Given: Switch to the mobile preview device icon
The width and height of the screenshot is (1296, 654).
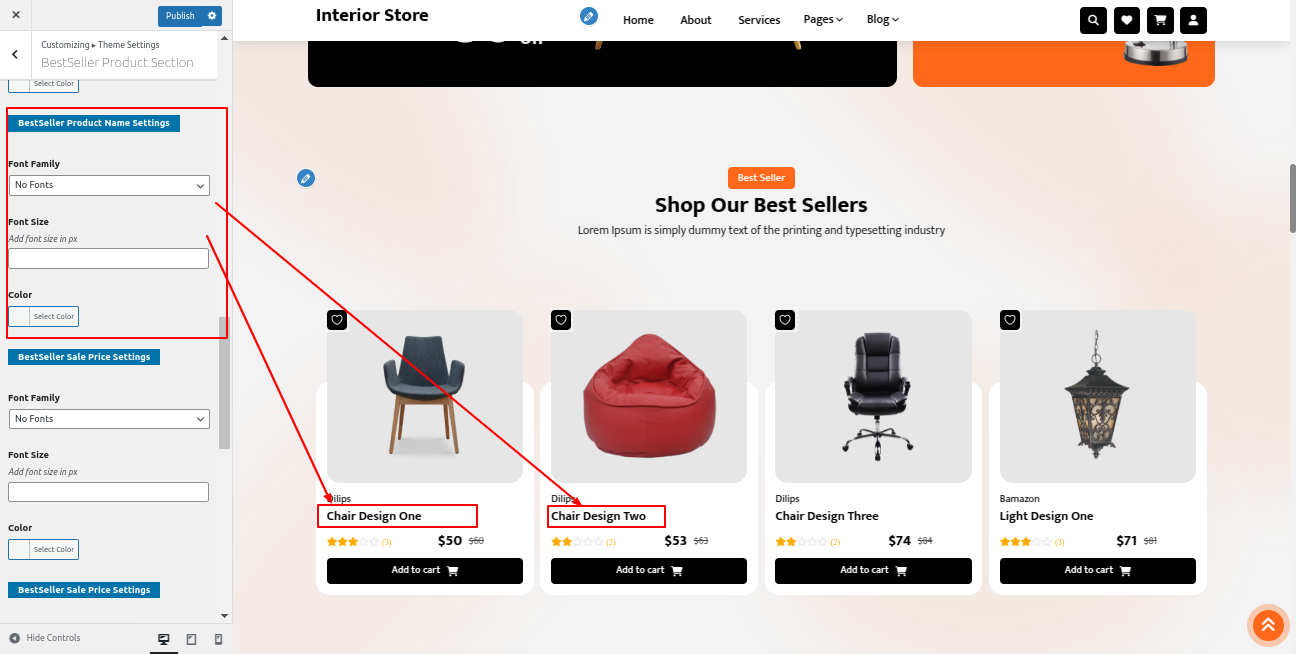Looking at the screenshot, I should pos(219,639).
